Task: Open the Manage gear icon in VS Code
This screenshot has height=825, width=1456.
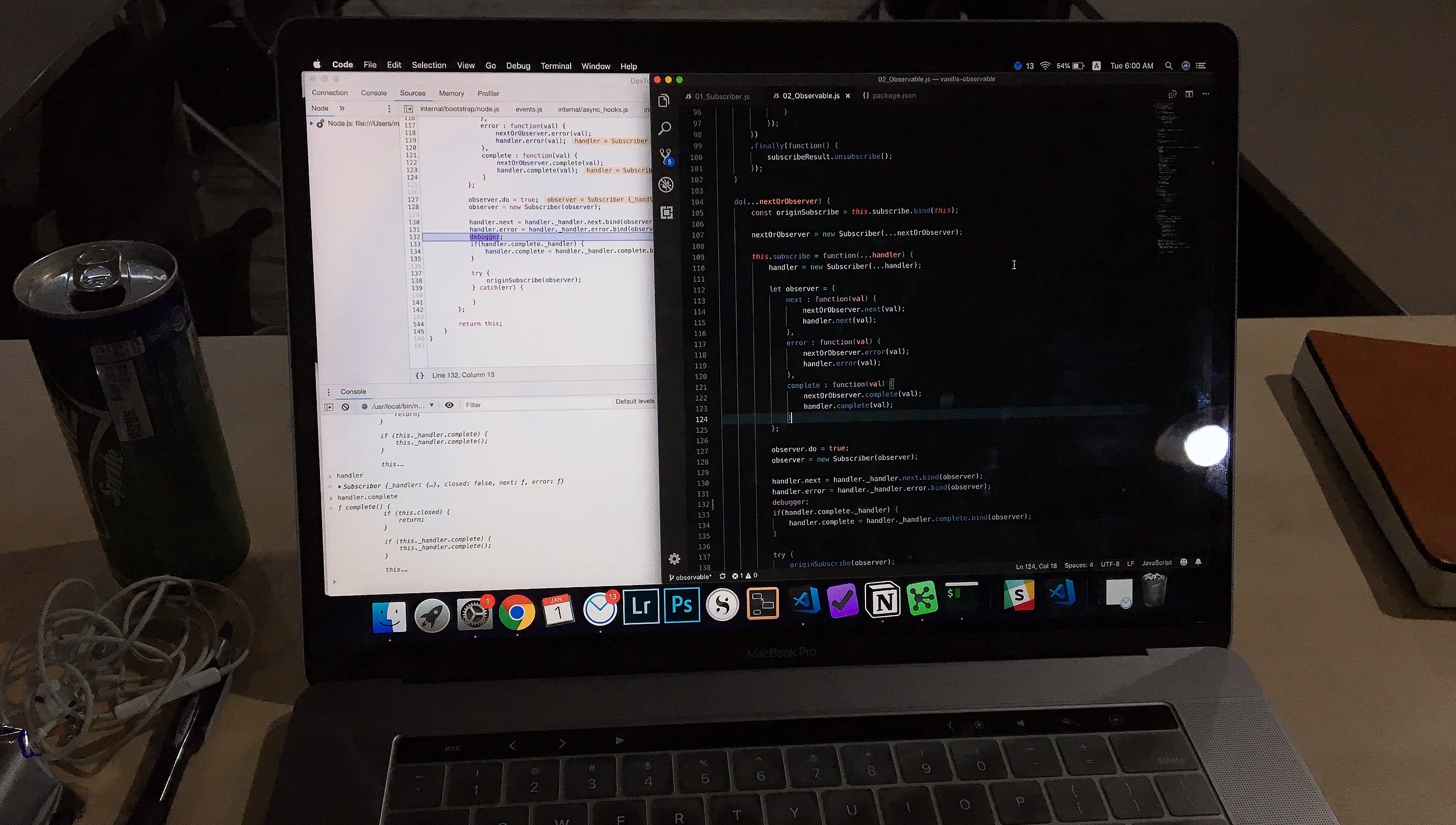Action: point(674,559)
